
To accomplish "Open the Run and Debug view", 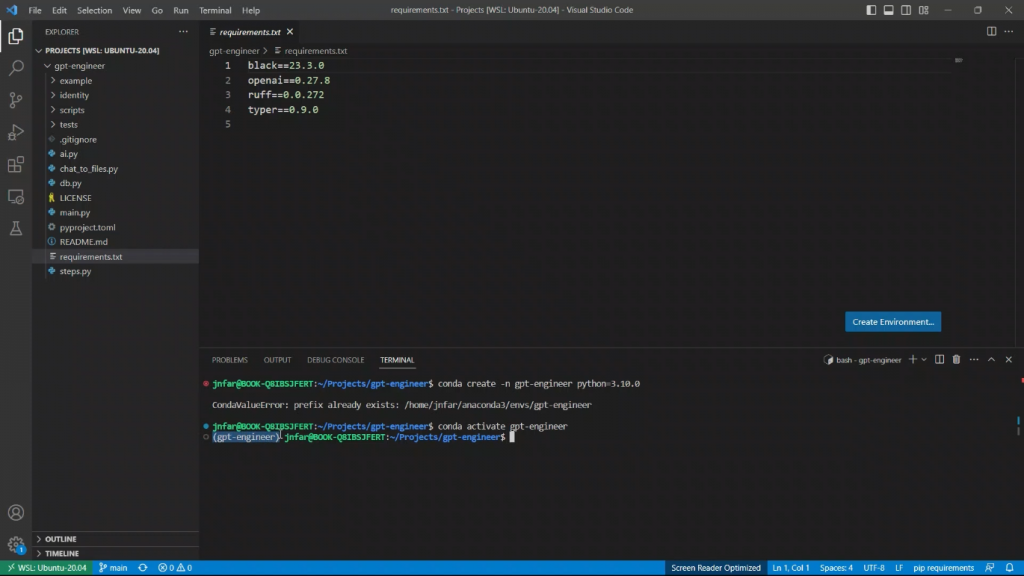I will tap(16, 132).
